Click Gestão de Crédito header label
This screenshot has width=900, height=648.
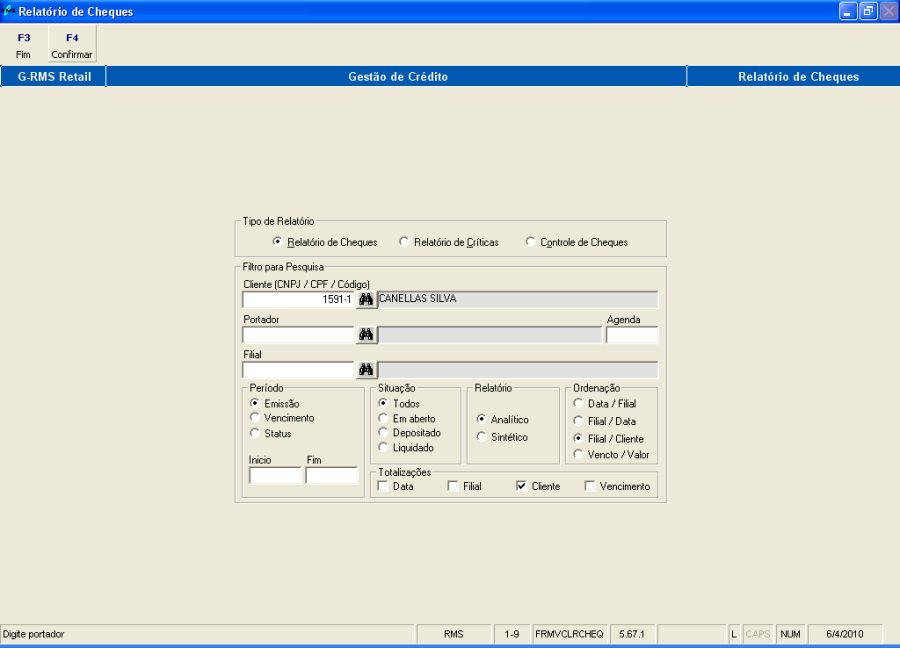(397, 76)
